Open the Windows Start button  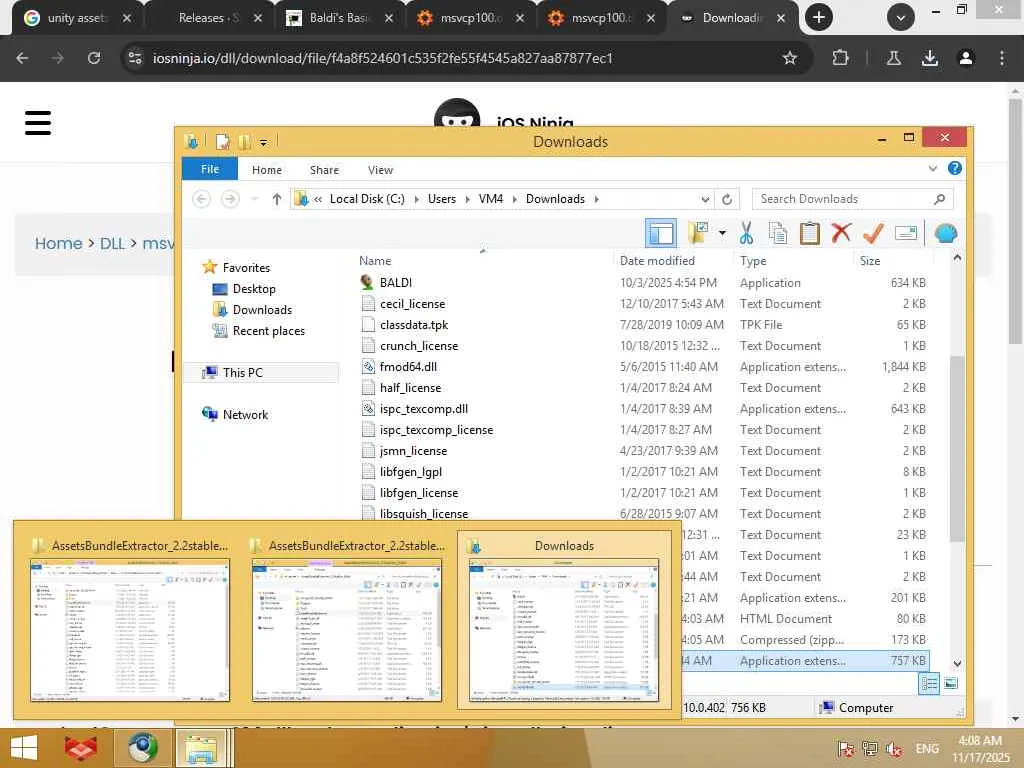pyautogui.click(x=24, y=748)
